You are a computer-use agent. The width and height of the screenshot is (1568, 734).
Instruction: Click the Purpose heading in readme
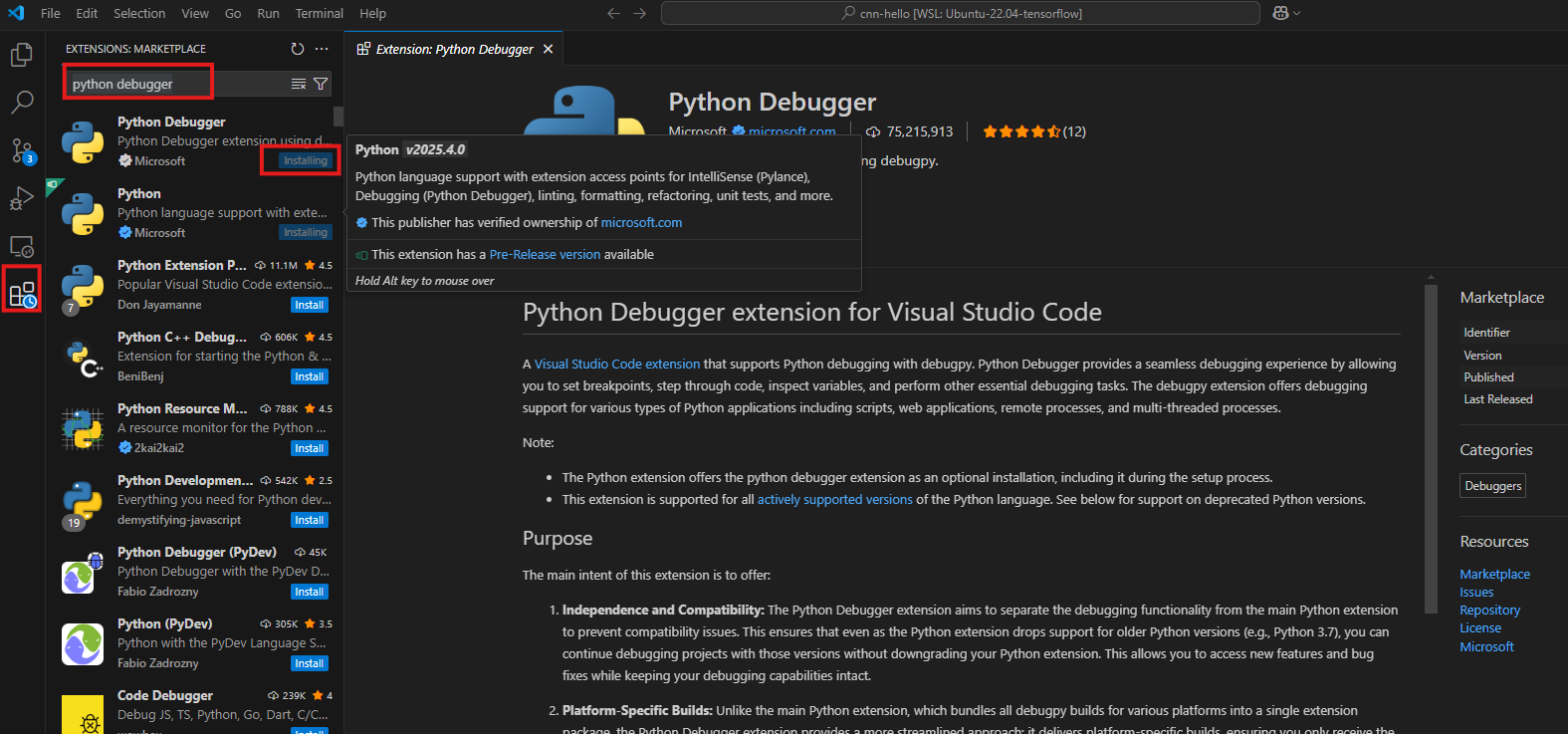coord(558,539)
